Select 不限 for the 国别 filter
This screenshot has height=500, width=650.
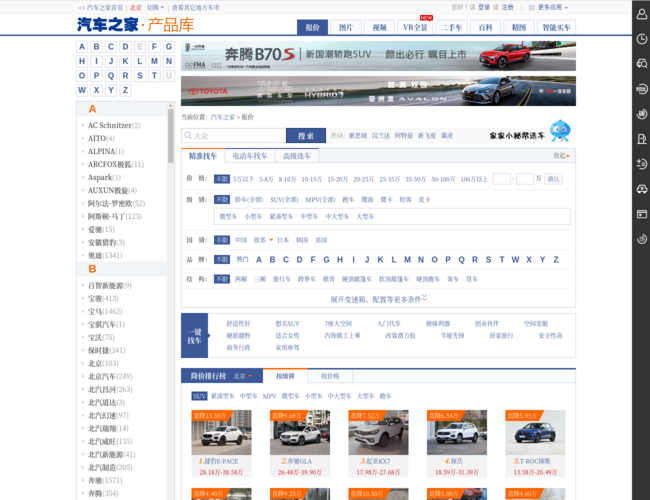pyautogui.click(x=222, y=240)
